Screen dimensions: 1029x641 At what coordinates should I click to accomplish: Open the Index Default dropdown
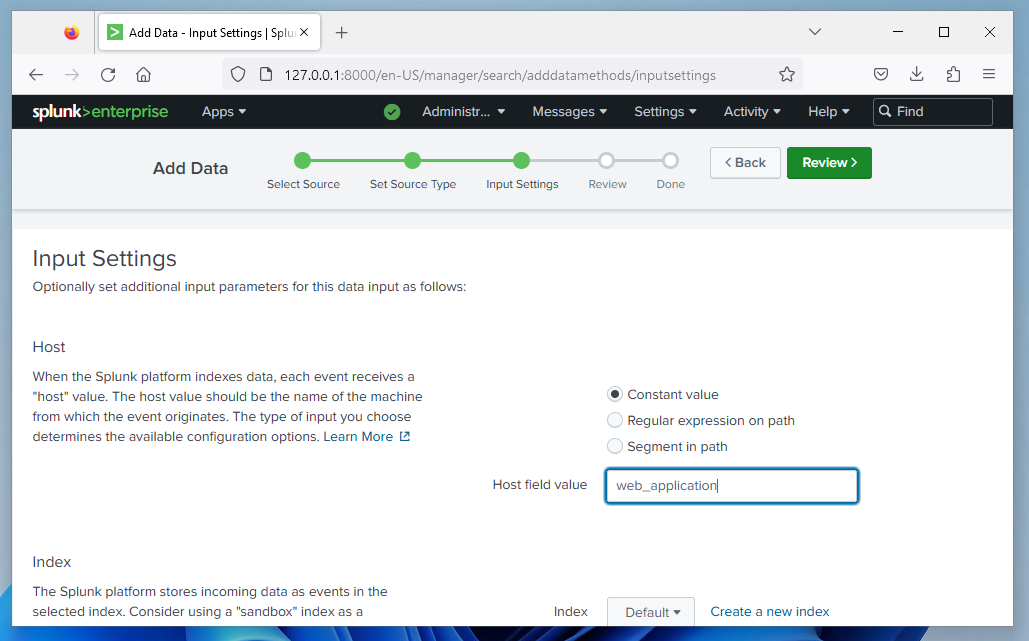650,612
